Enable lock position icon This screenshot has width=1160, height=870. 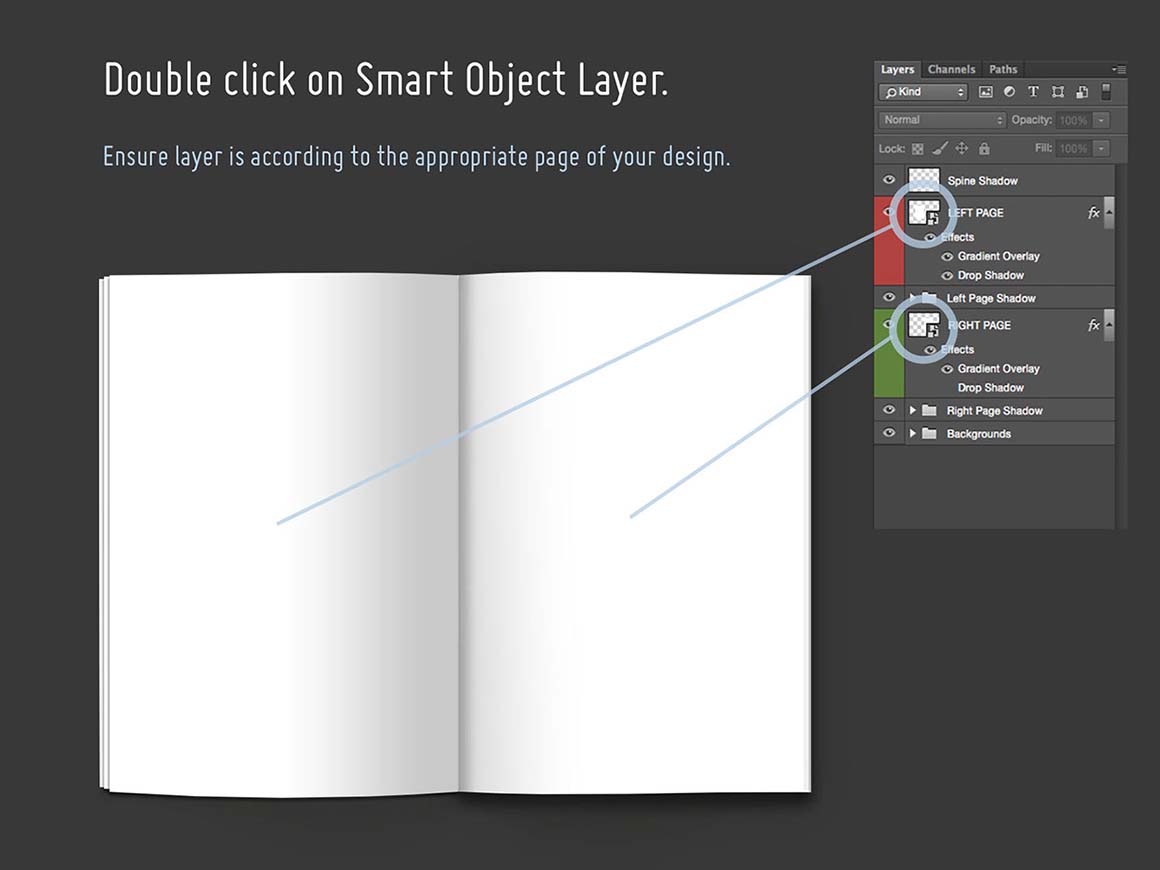(962, 149)
